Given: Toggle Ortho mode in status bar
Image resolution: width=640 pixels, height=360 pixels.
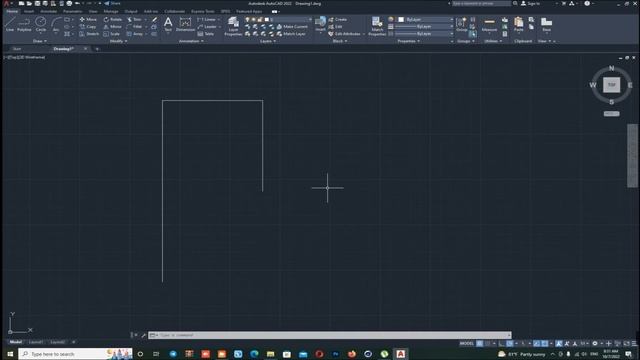Looking at the screenshot, I should pos(502,344).
